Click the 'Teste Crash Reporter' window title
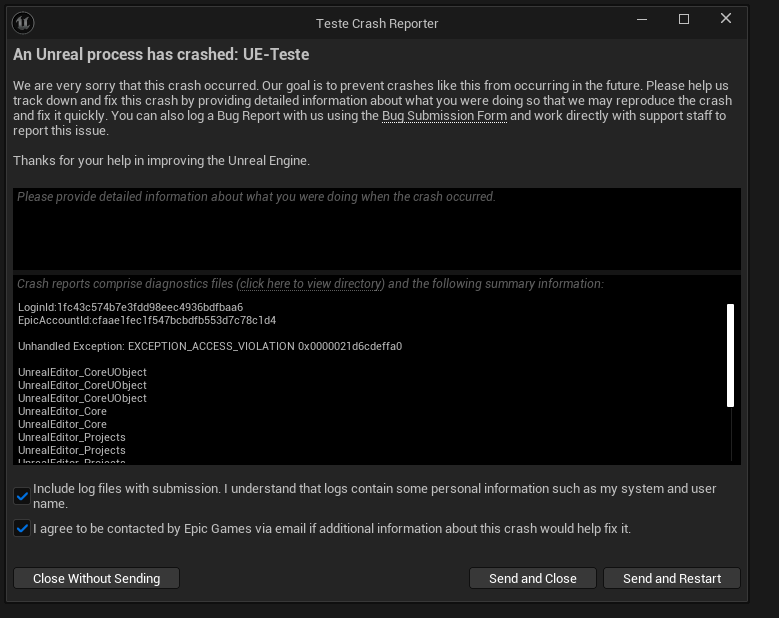Screen dimensions: 779x618 (377, 23)
